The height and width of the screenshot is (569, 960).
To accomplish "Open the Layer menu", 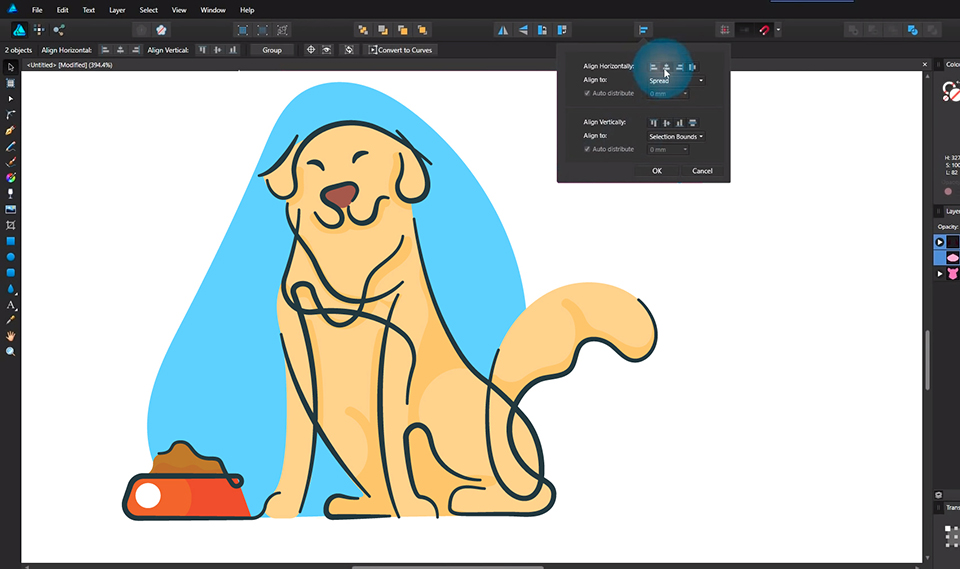I will pyautogui.click(x=117, y=10).
